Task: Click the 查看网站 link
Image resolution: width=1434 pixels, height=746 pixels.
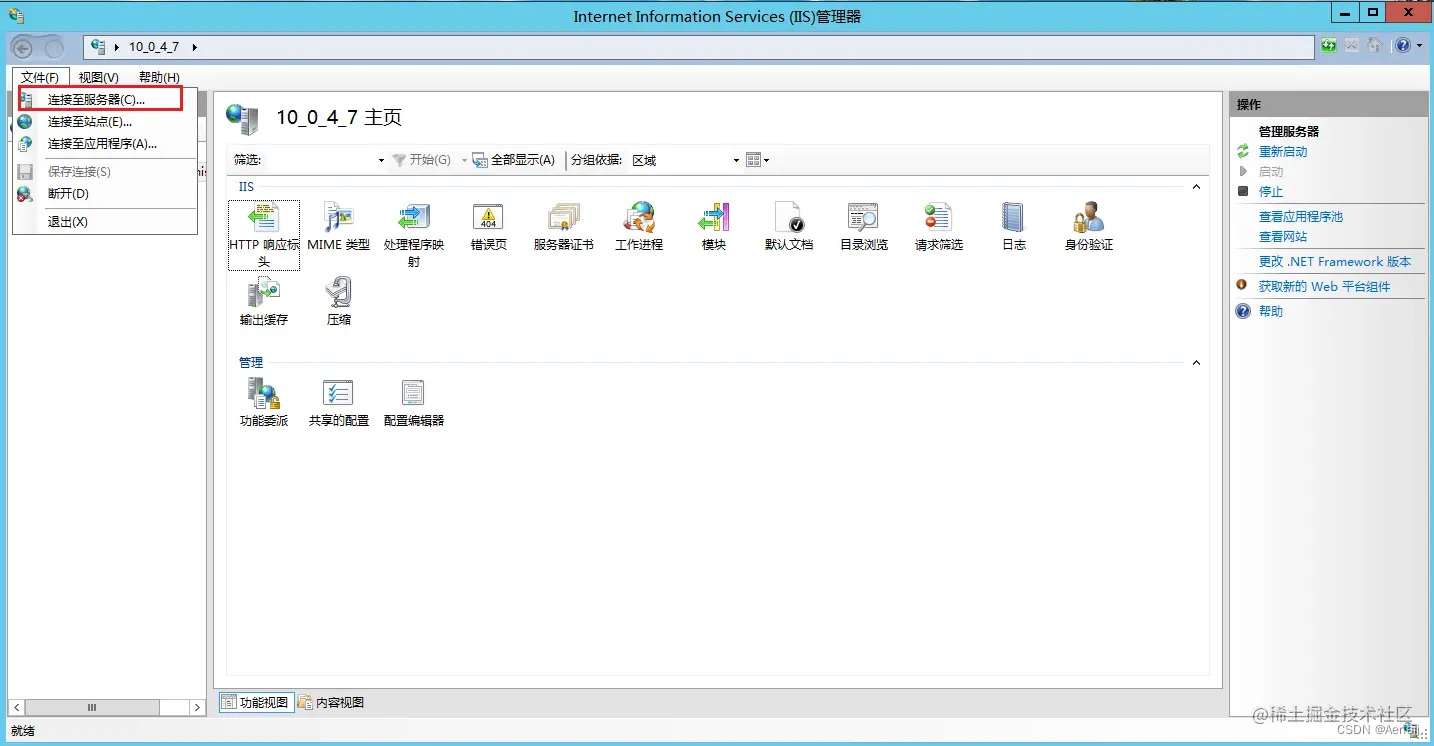Action: point(1283,237)
